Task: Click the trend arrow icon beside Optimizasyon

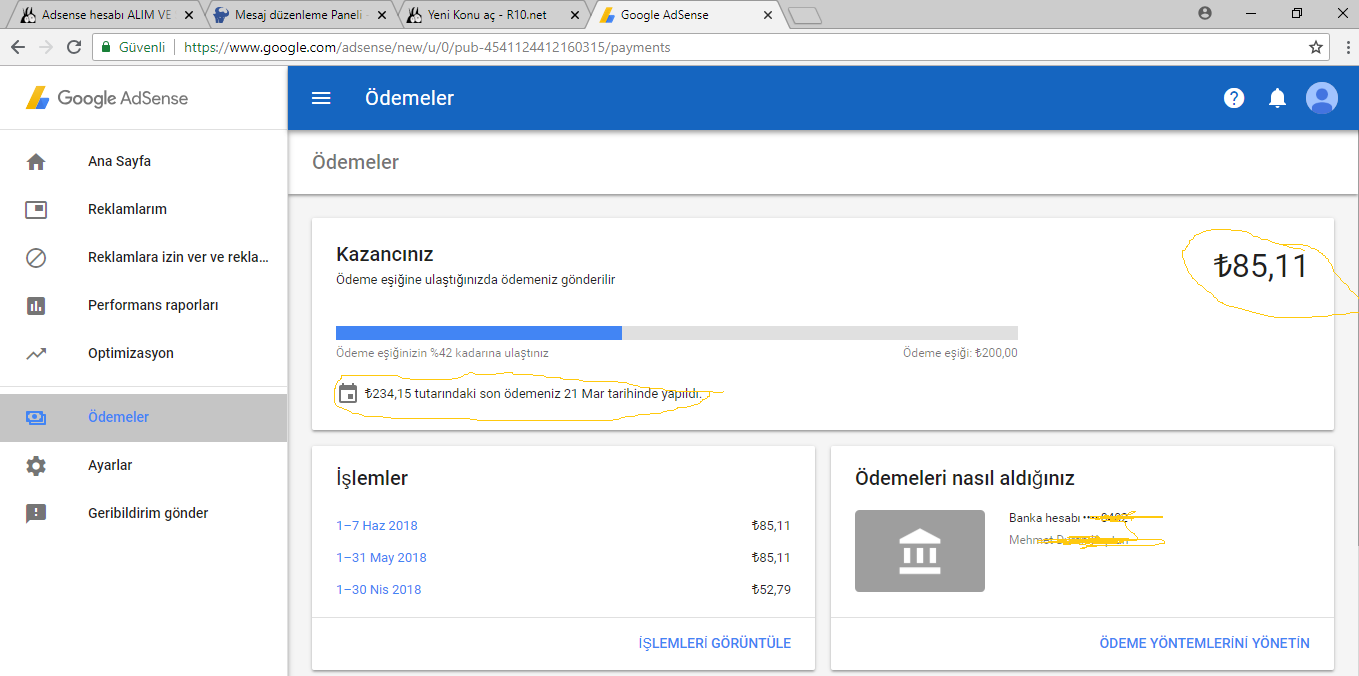Action: click(x=36, y=353)
